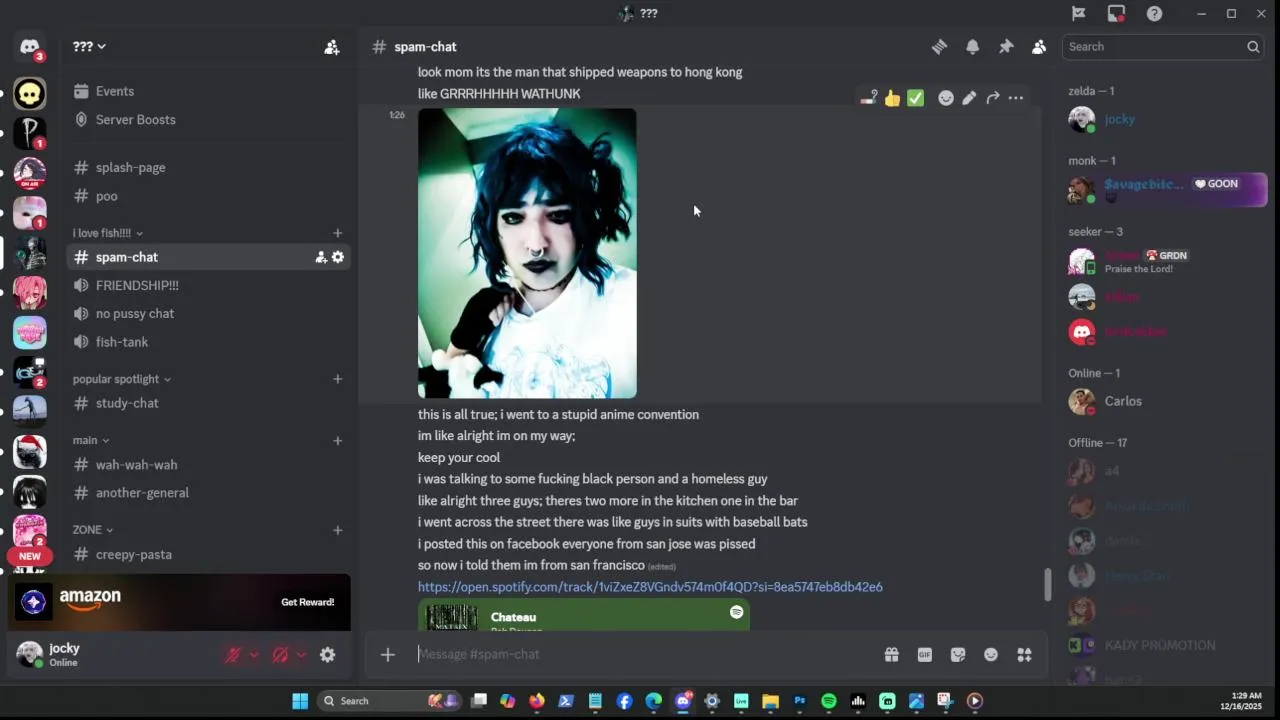Add channel to main category
The width and height of the screenshot is (1280, 720).
coord(337,440)
